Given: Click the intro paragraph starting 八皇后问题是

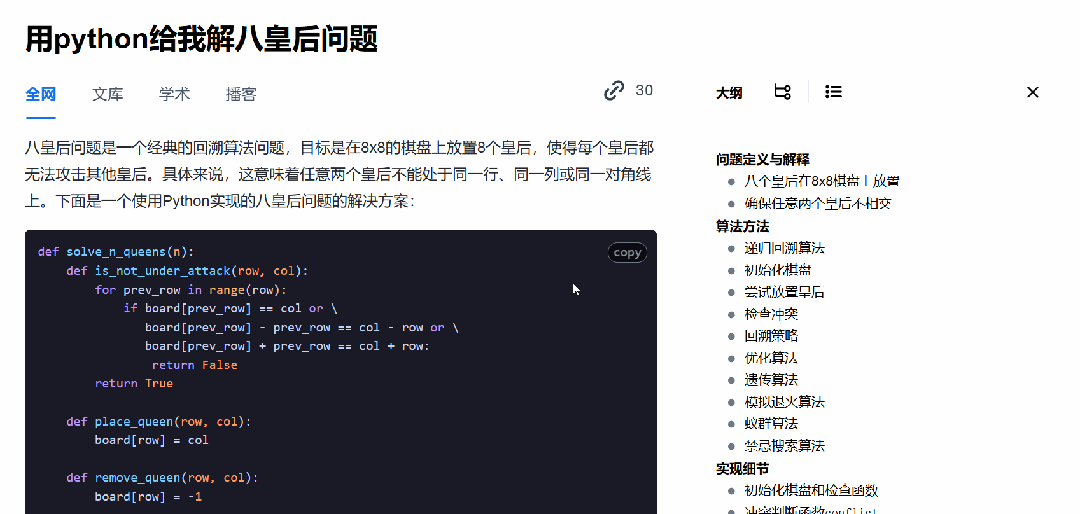Looking at the screenshot, I should 340,175.
